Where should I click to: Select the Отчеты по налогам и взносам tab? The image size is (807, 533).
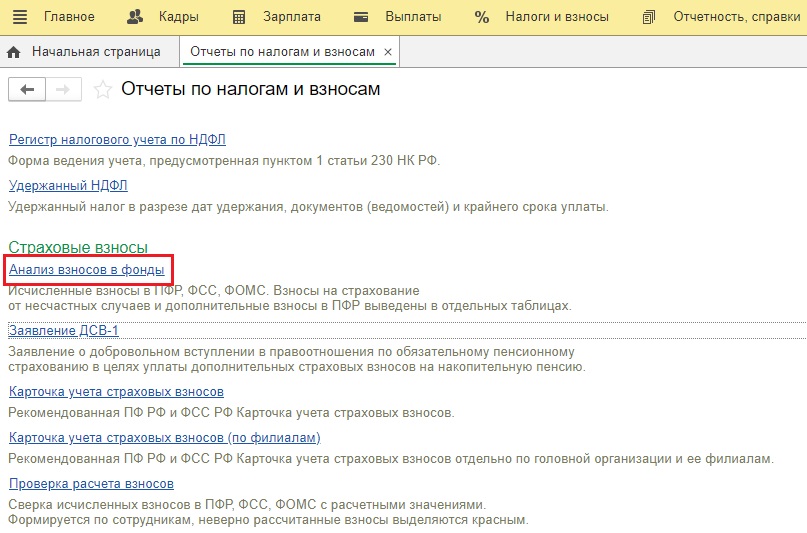pos(290,51)
